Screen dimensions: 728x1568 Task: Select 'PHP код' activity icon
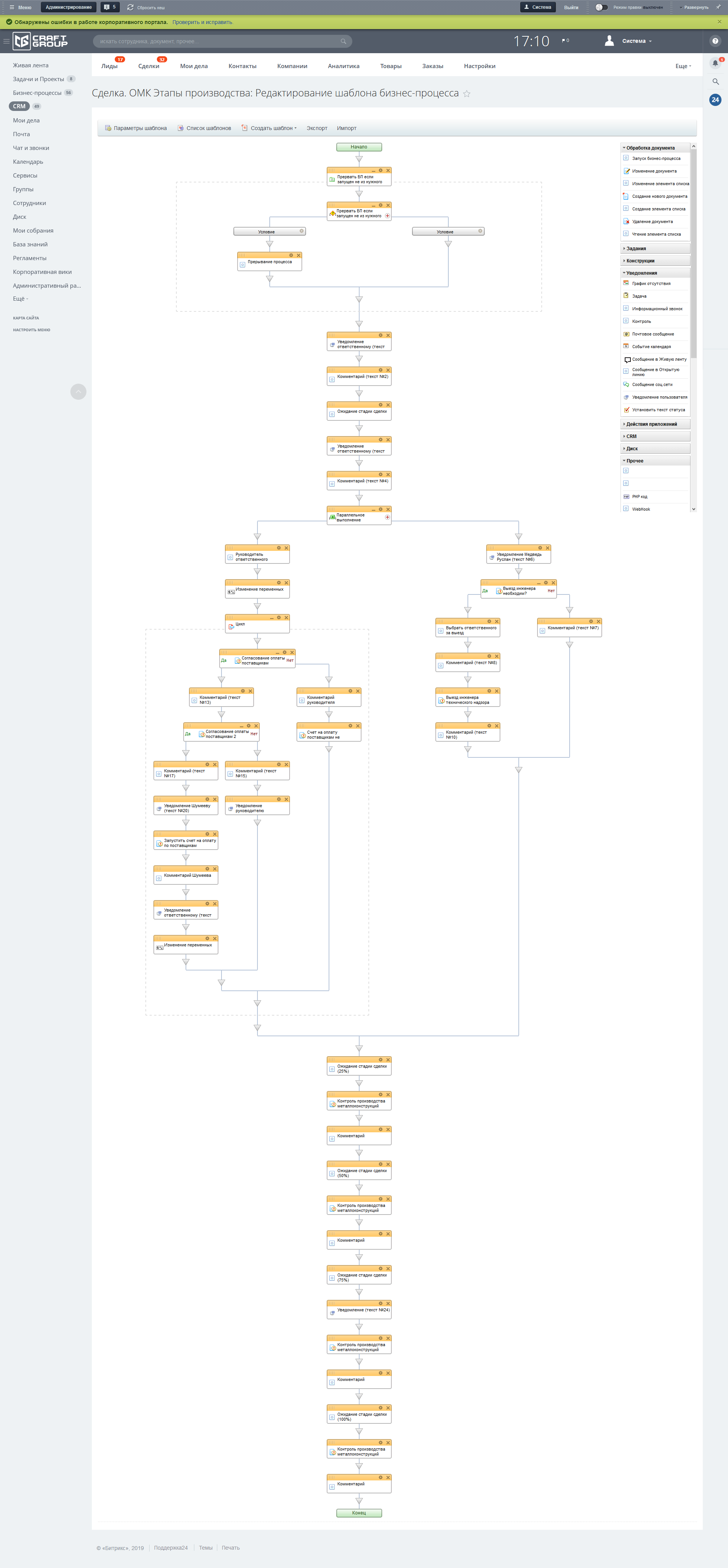626,497
